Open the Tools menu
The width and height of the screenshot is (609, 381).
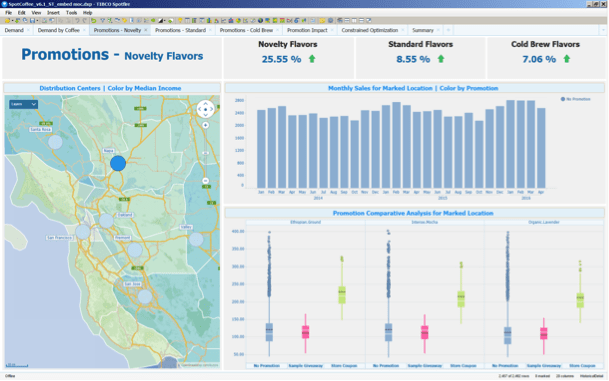71,12
